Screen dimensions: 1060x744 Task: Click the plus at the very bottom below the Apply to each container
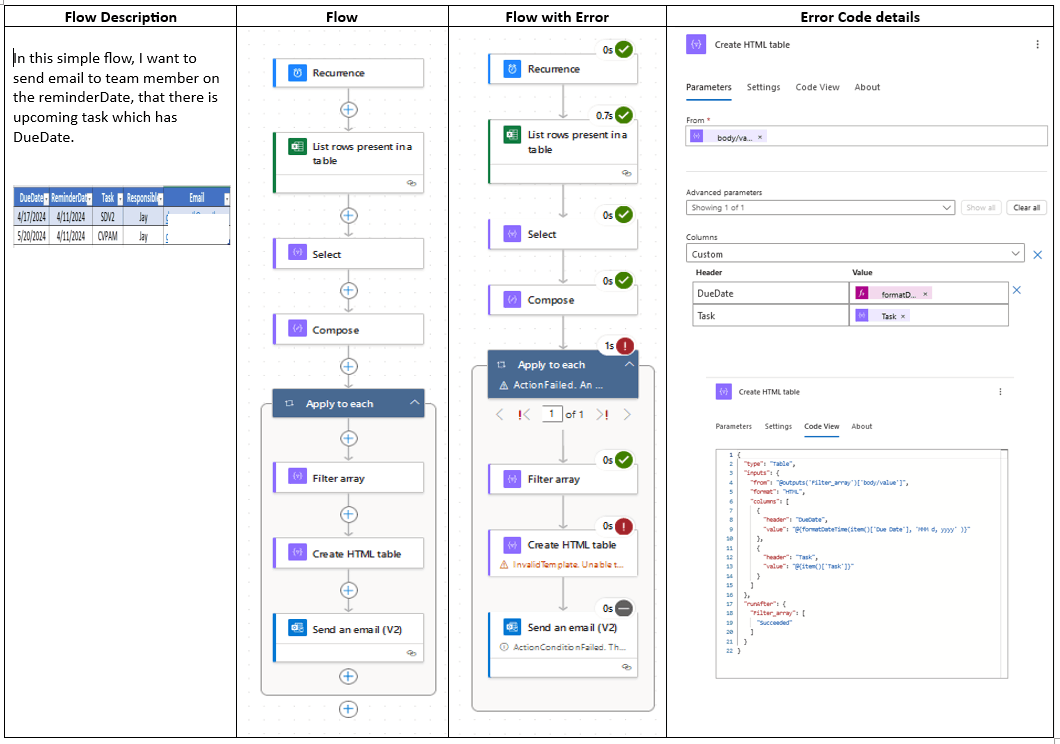(x=348, y=709)
